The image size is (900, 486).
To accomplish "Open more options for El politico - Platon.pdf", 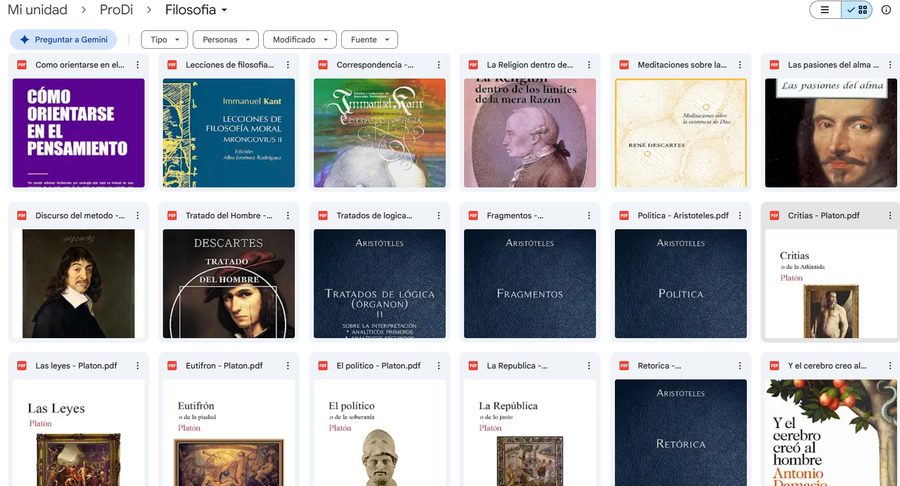I will click(439, 366).
